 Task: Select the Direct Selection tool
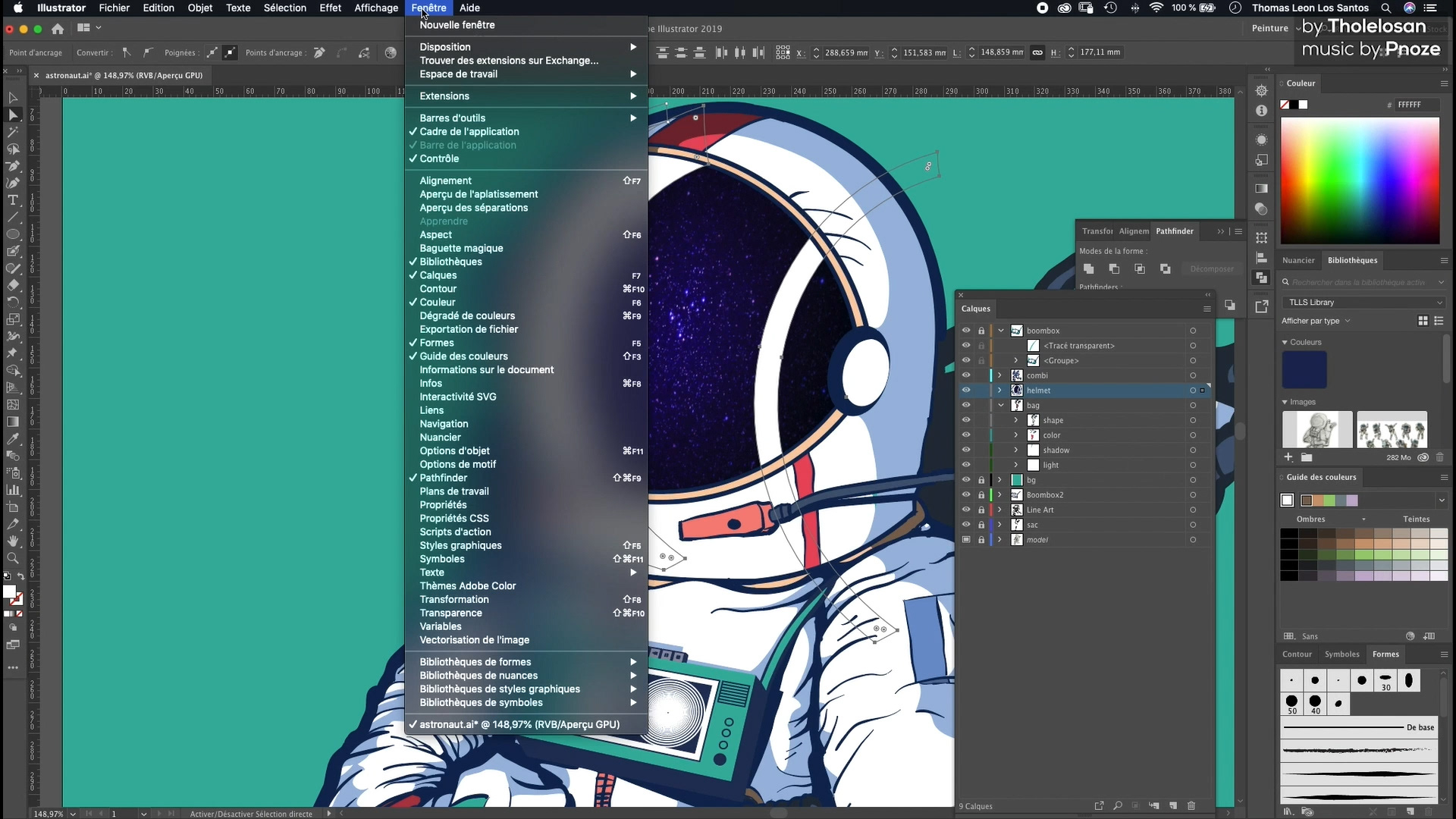(13, 115)
